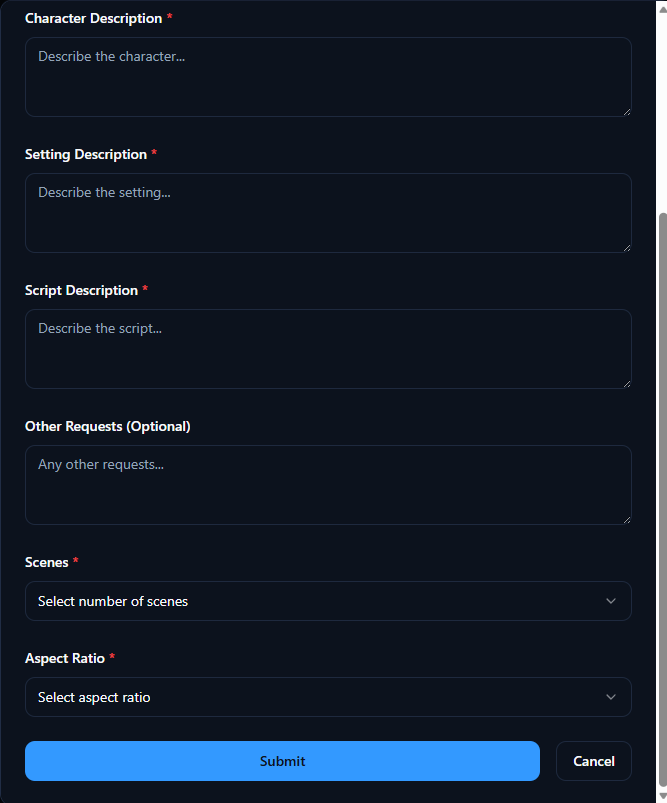The width and height of the screenshot is (667, 803).
Task: Click the resize grip on Character Description box
Action: point(627,113)
